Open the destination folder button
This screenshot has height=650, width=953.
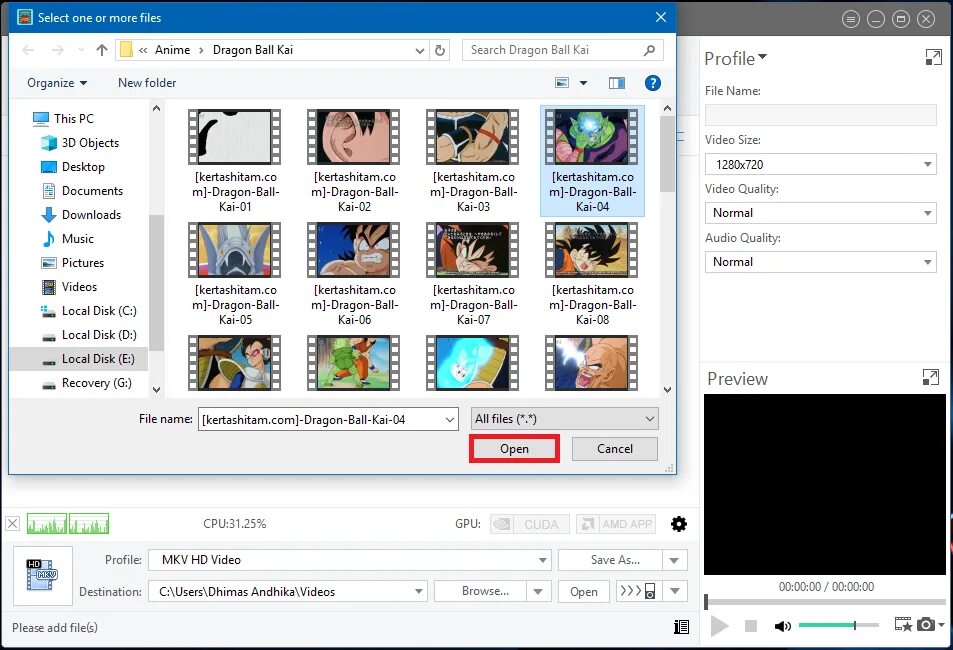[x=583, y=592]
